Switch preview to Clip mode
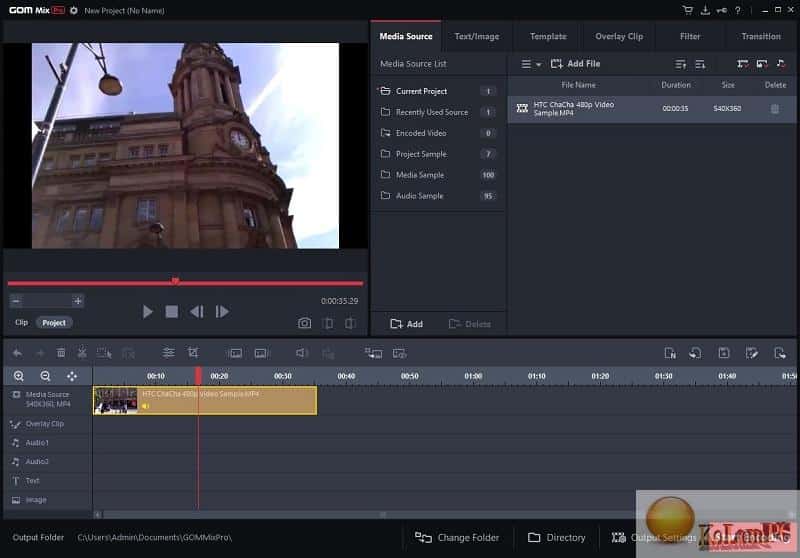This screenshot has height=558, width=800. pos(21,322)
